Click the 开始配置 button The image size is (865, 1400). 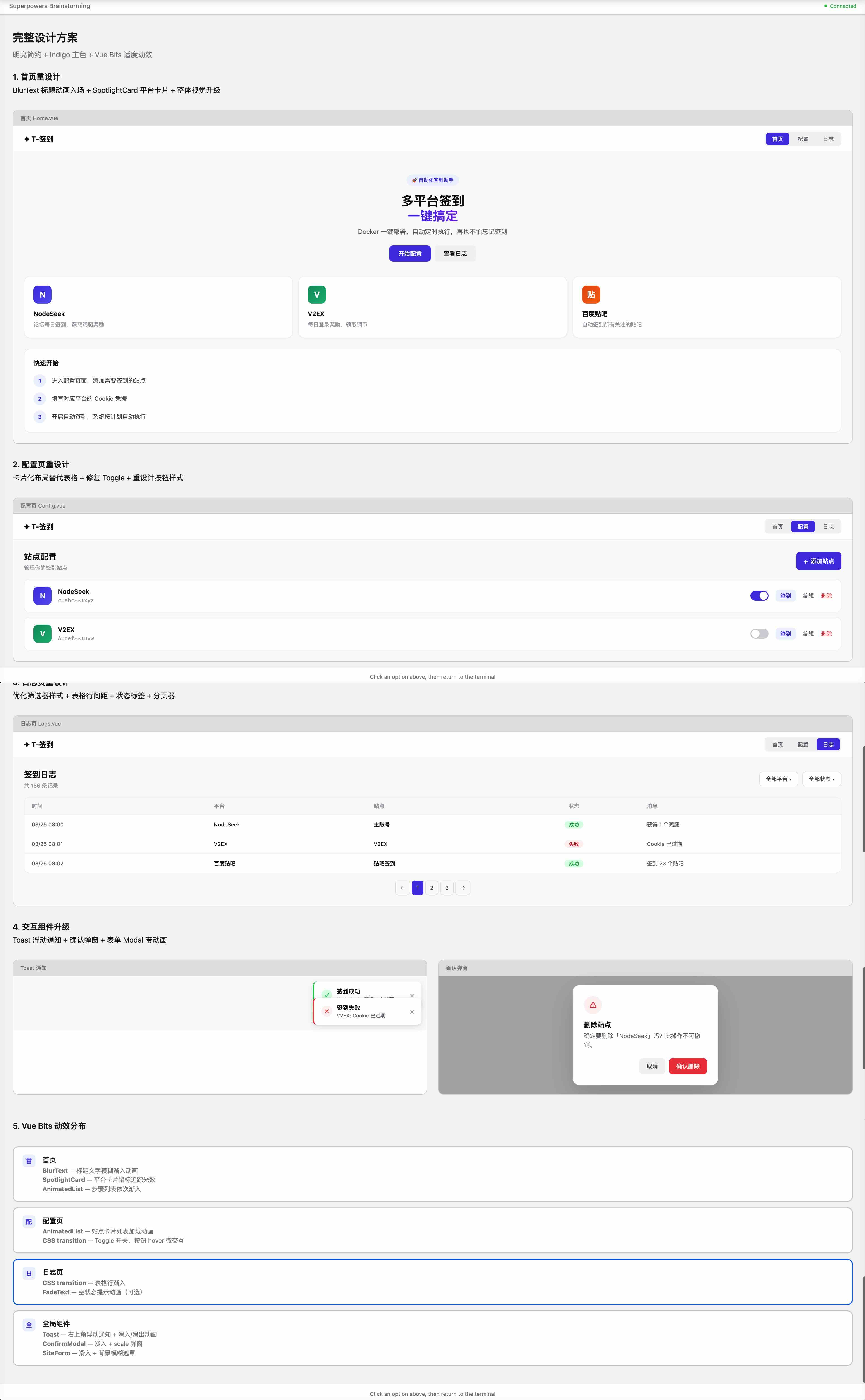tap(410, 253)
